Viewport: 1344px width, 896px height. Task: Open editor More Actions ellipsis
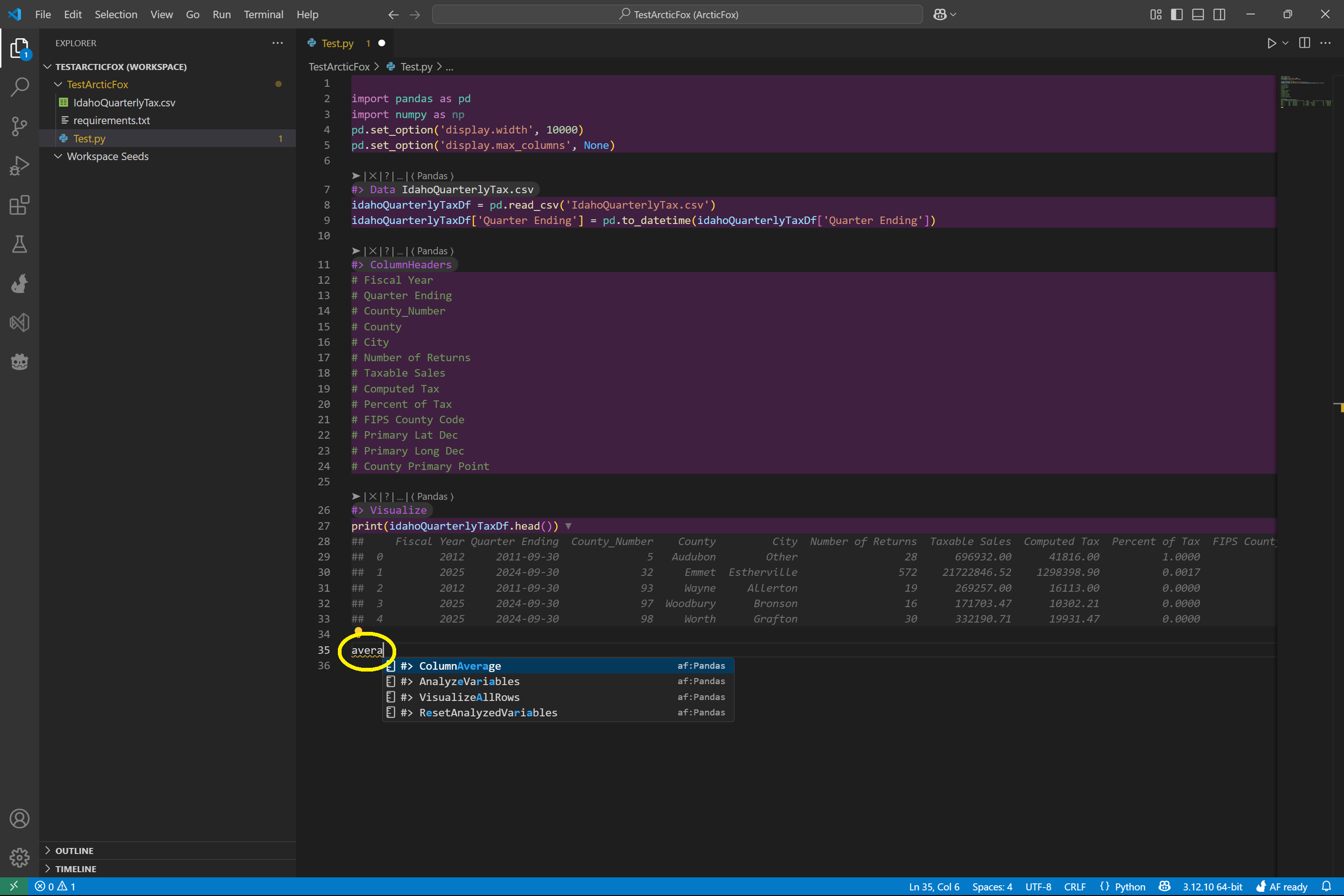click(1326, 43)
